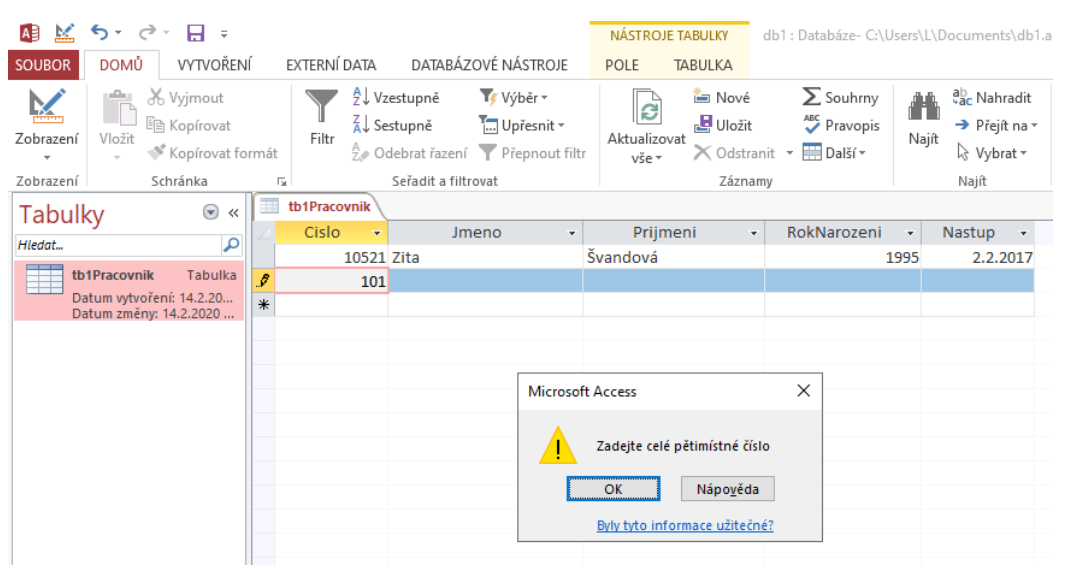Click Vyjmout scissors icon
Screen dimensions: 1082x568
click(156, 97)
